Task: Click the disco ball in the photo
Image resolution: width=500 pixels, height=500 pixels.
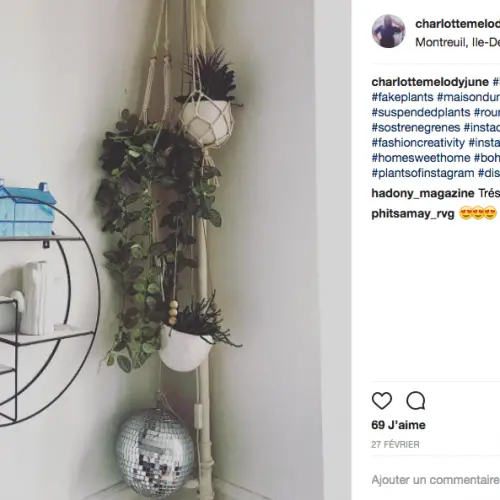Action: 156,446
